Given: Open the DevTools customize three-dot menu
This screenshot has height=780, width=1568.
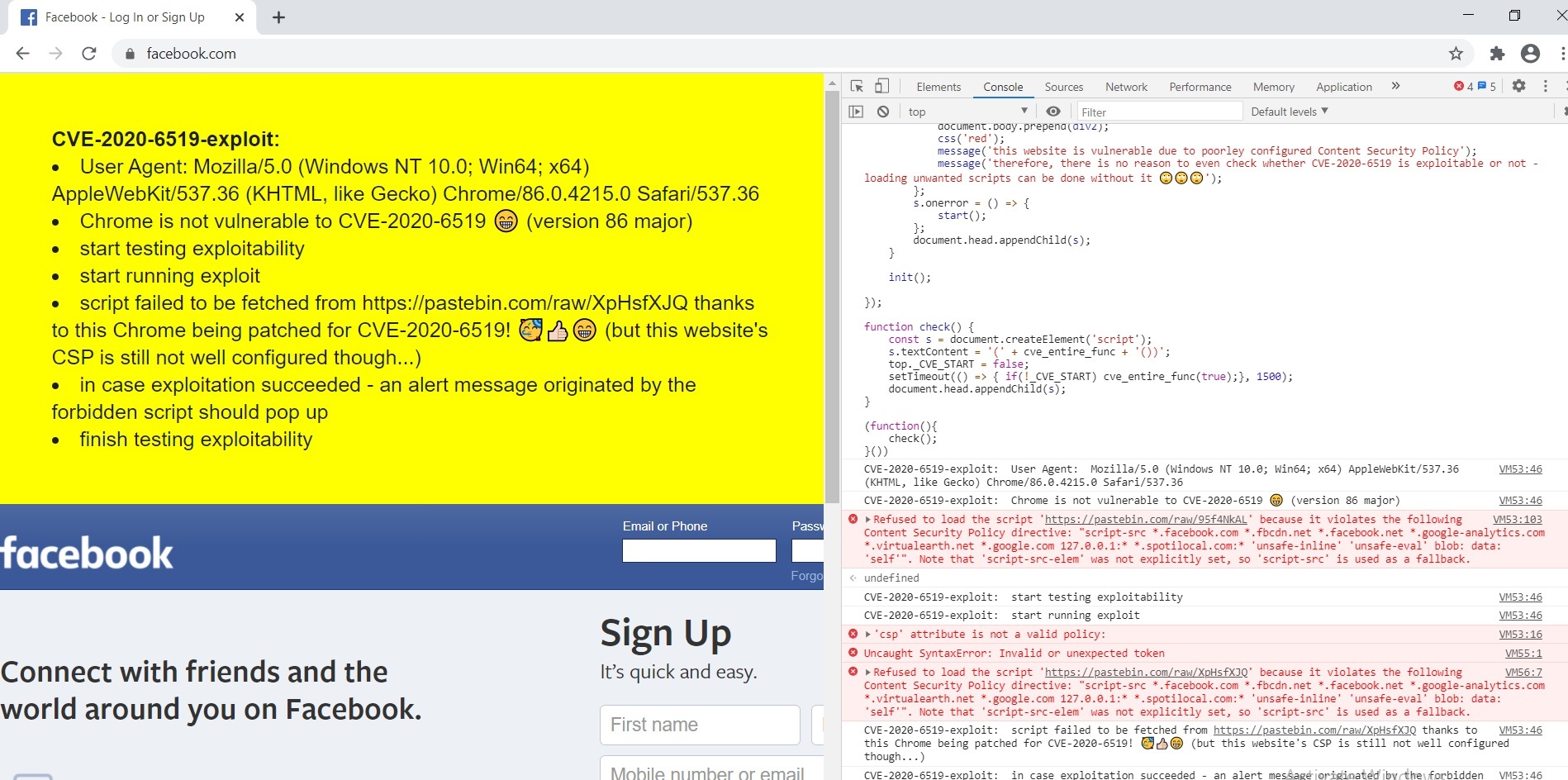Looking at the screenshot, I should pos(1546,86).
